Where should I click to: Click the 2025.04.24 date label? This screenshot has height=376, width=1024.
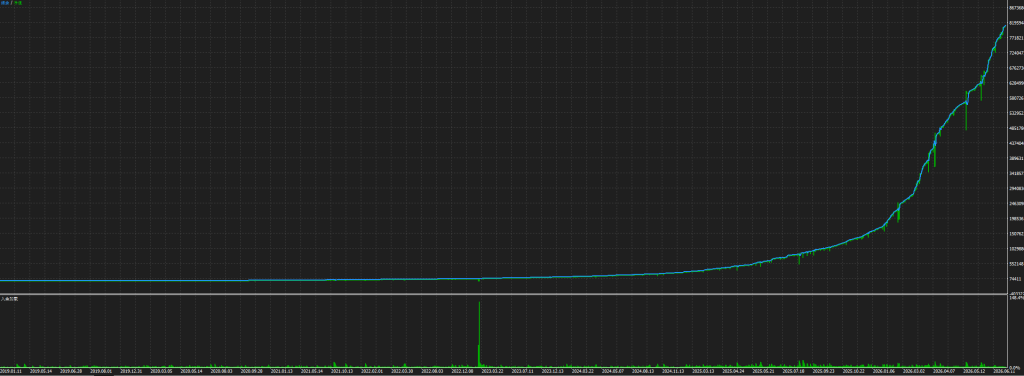click(x=733, y=371)
